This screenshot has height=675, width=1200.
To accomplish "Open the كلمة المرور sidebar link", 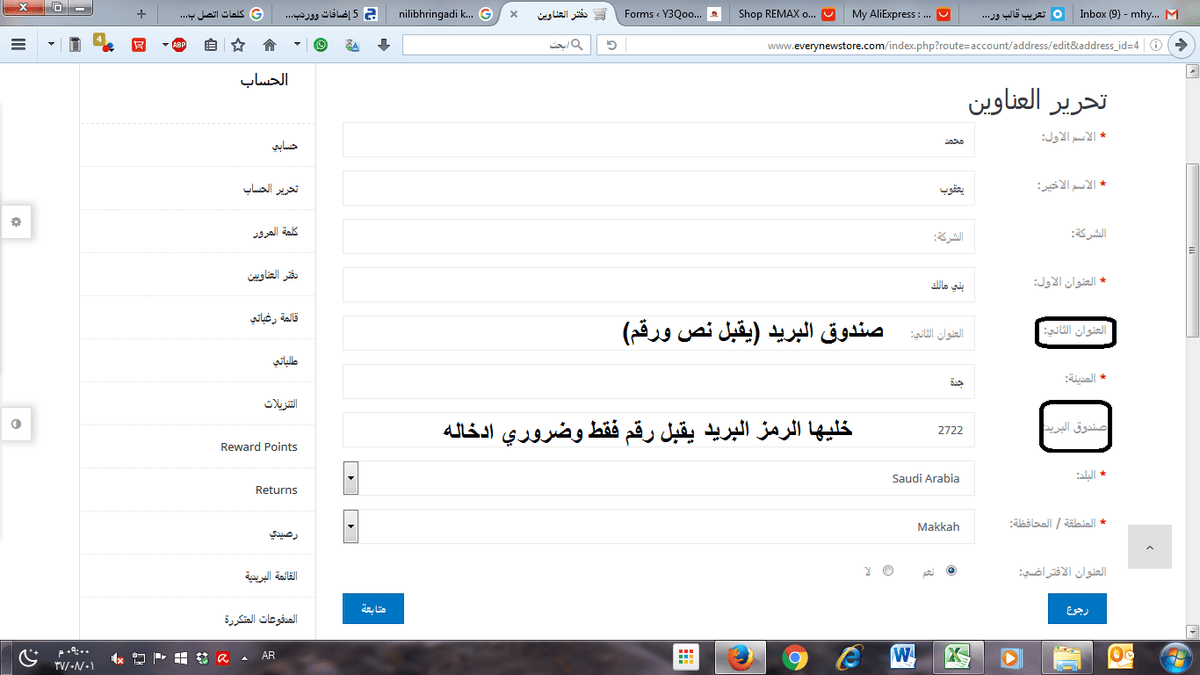I will 276,232.
